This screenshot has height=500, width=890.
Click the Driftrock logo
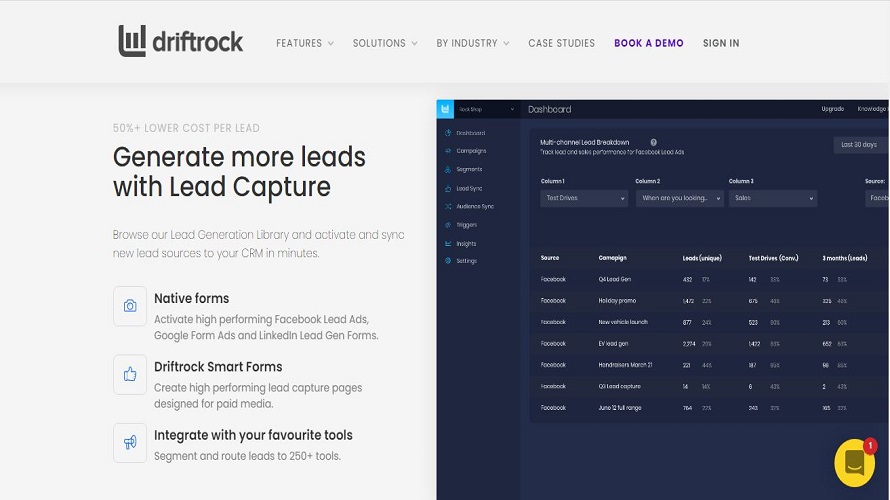coord(180,41)
